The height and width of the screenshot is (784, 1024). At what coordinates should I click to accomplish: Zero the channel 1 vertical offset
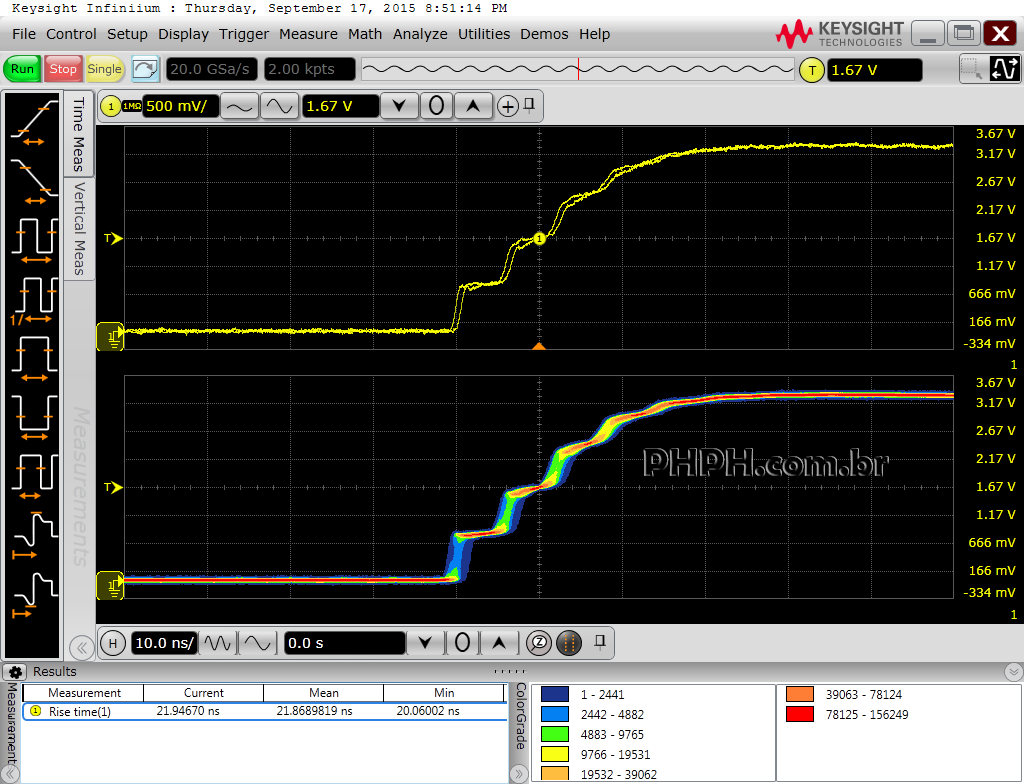tap(436, 106)
